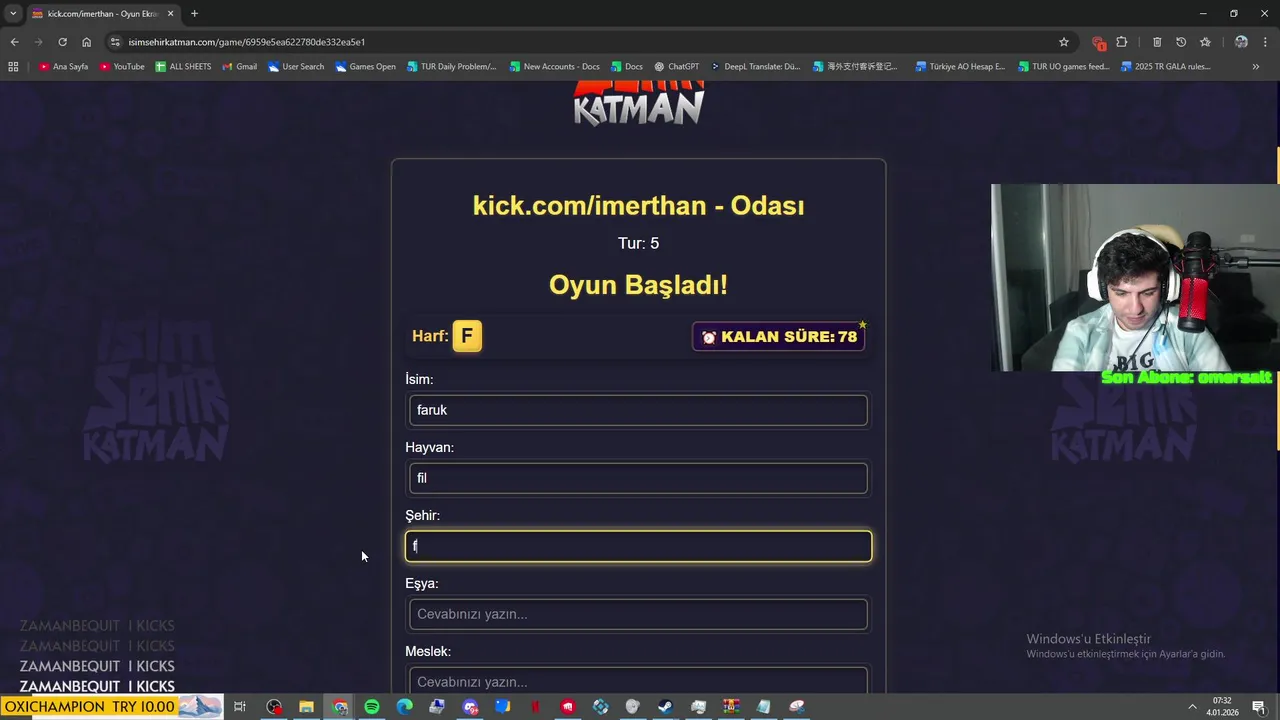
Task: Click the trash can extension icon
Action: [1157, 42]
